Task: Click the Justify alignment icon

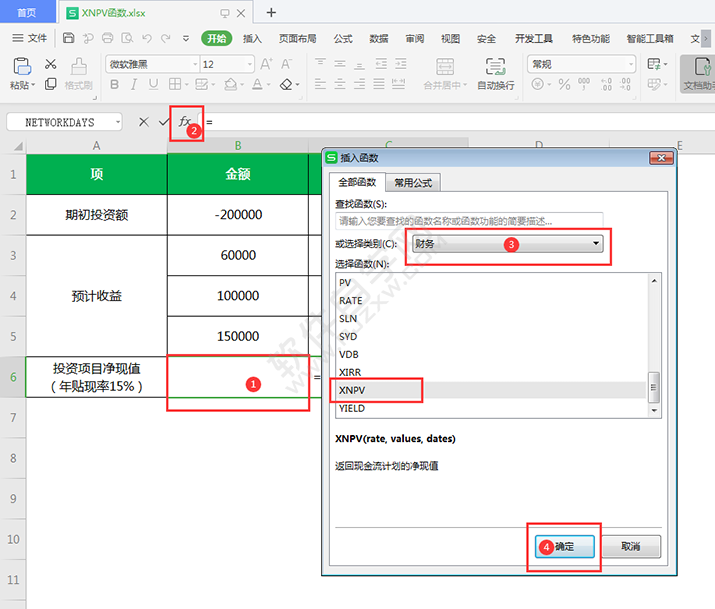Action: [379, 84]
